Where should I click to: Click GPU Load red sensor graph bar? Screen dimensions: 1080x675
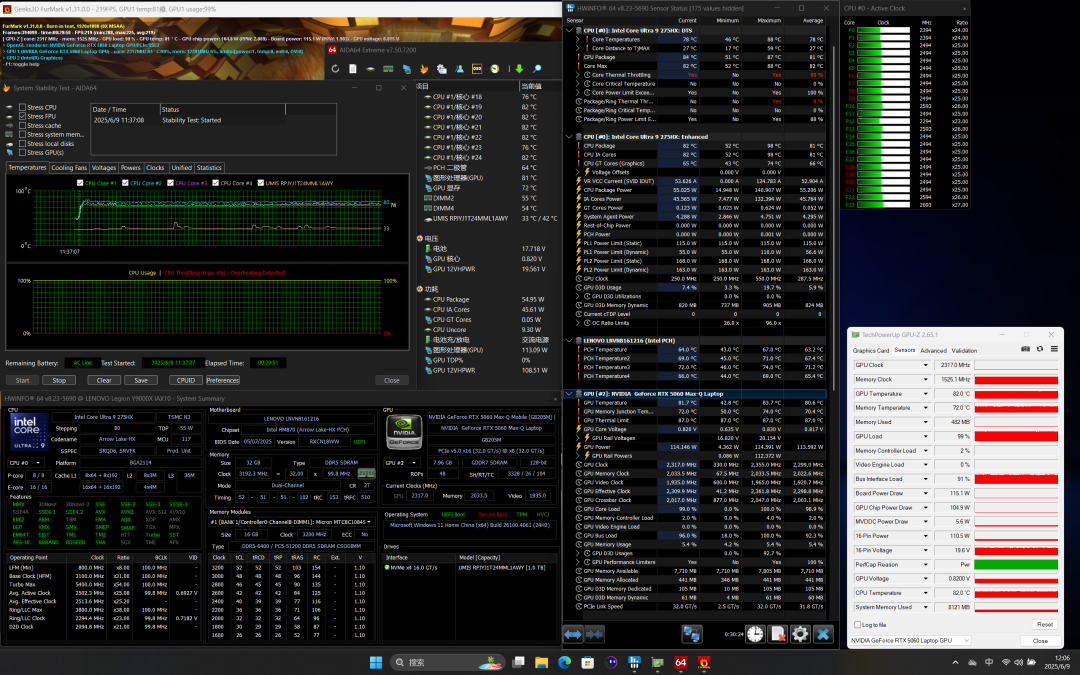click(1016, 436)
